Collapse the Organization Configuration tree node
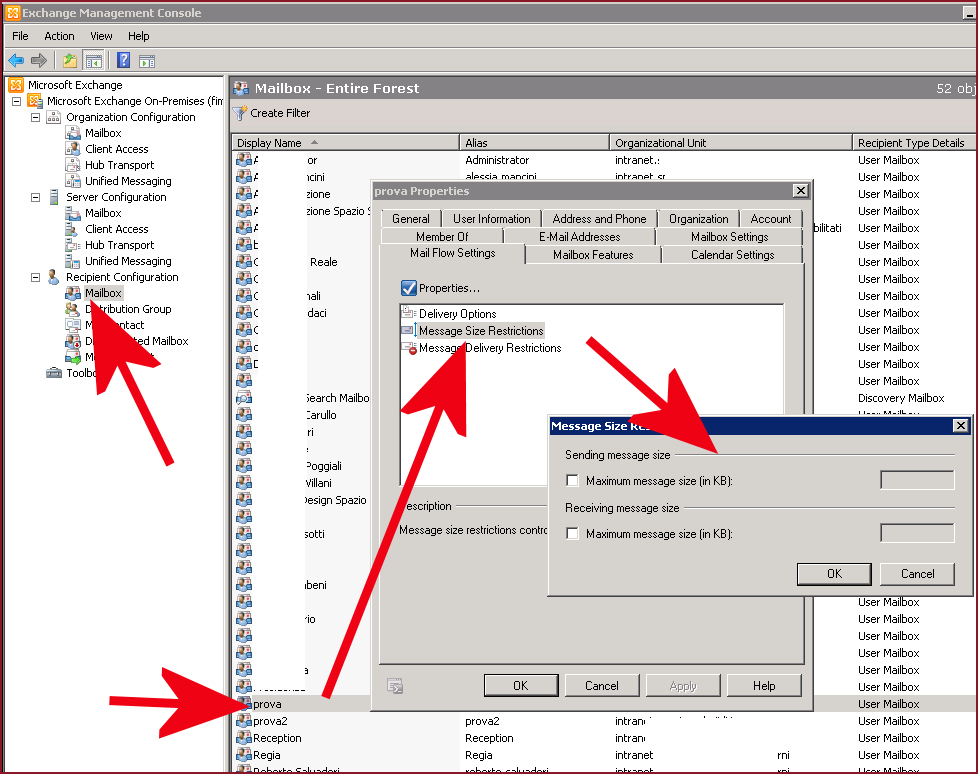Viewport: 978px width, 774px height. click(x=36, y=117)
